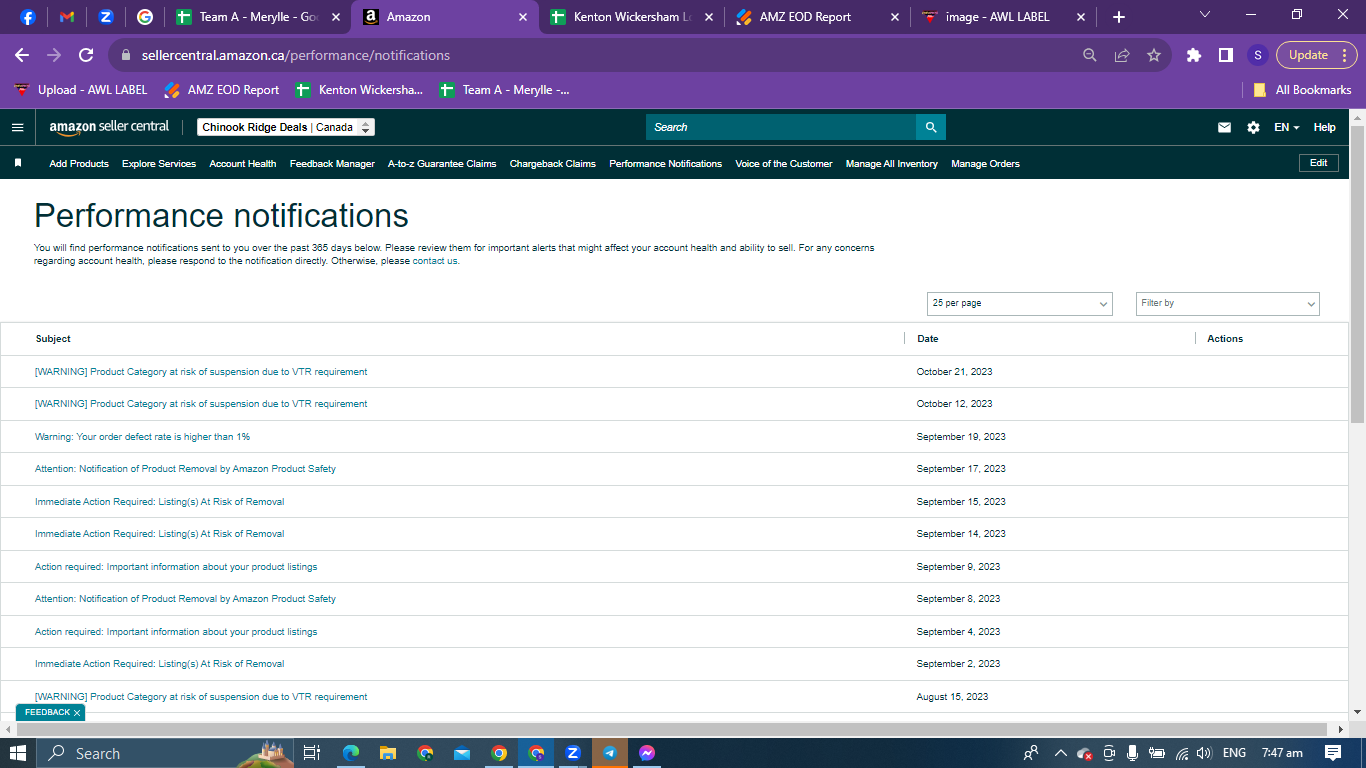Click the Seller Central search field
The image size is (1366, 768).
pyautogui.click(x=781, y=127)
